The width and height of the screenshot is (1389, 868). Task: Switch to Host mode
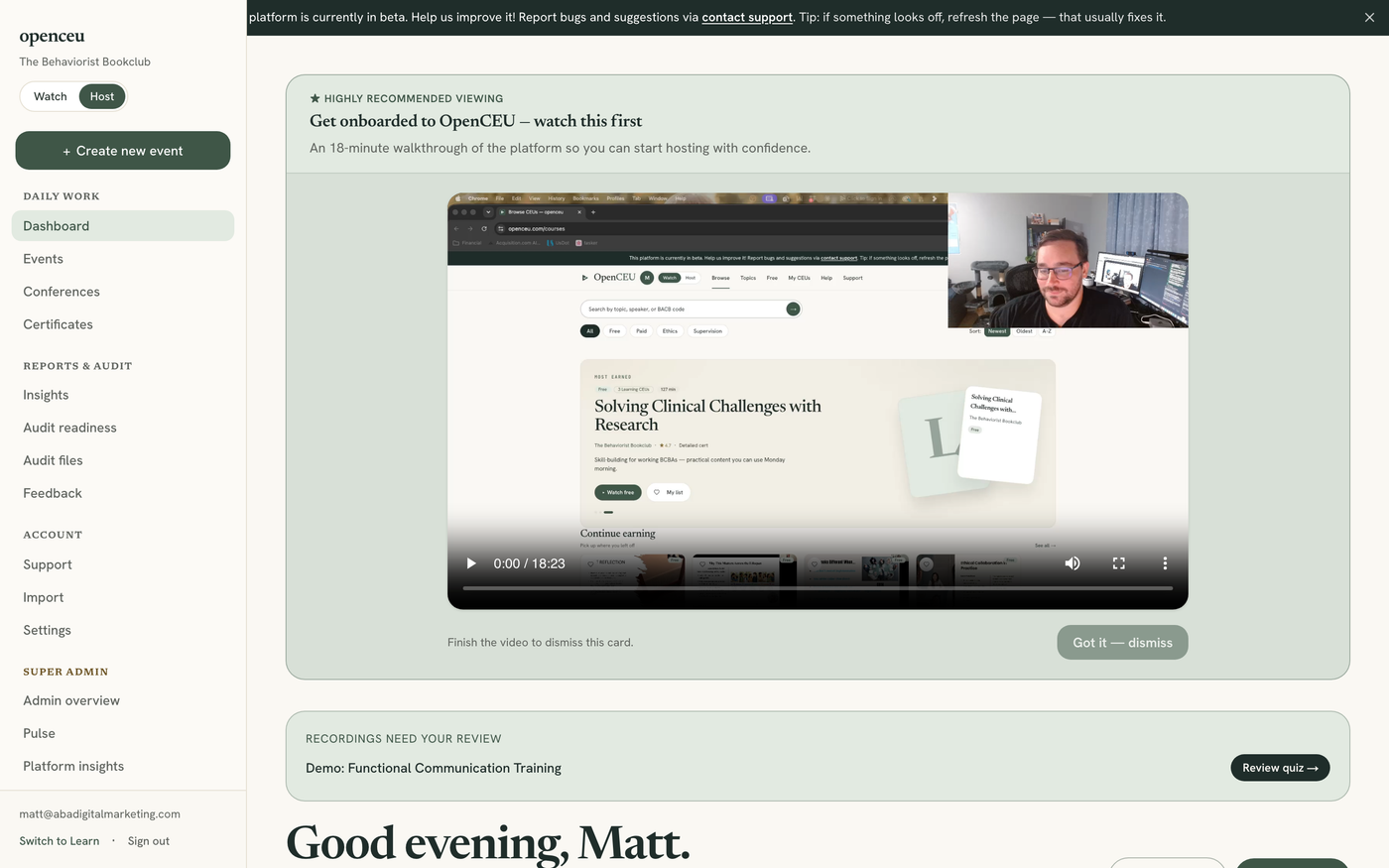pos(102,96)
